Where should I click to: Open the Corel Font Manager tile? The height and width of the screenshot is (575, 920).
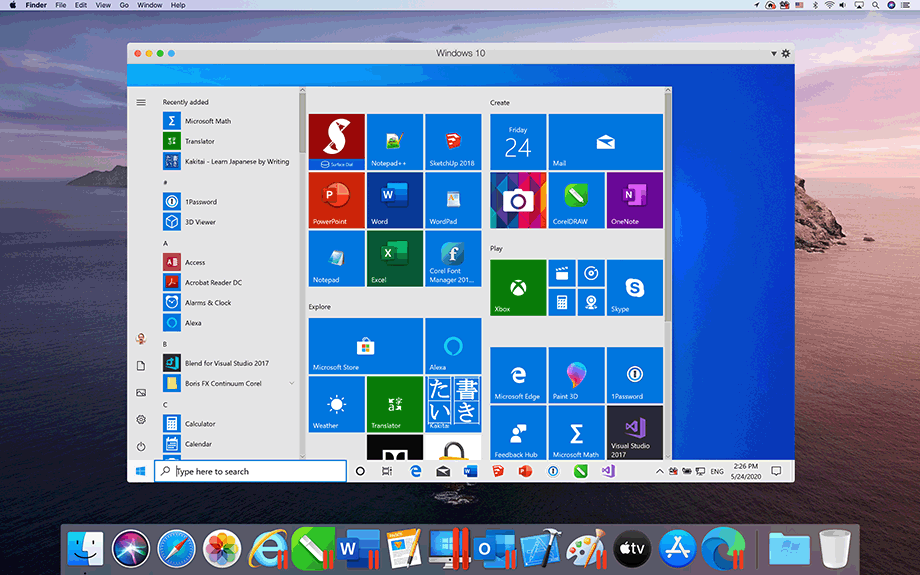click(x=453, y=259)
